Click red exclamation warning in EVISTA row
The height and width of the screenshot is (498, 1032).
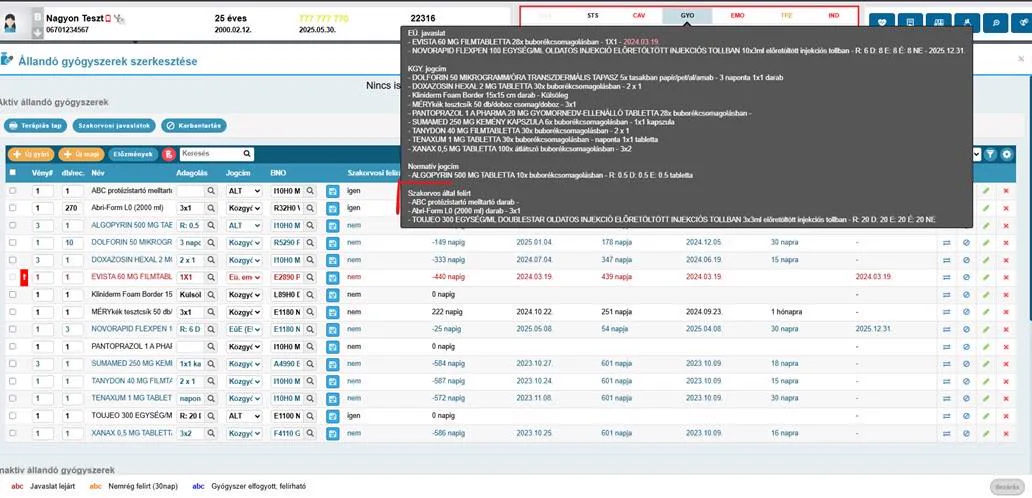24,277
